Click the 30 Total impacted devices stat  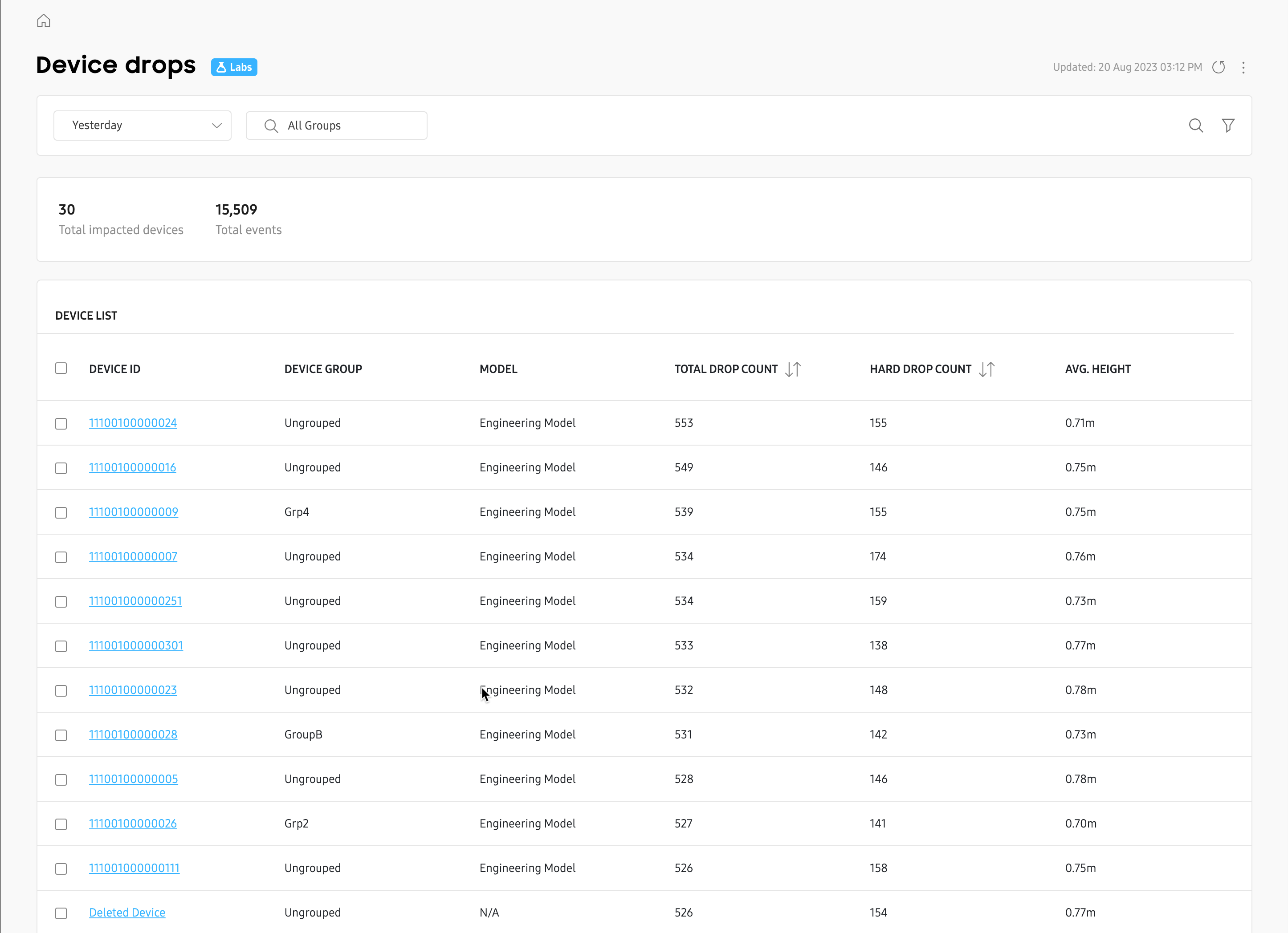[x=121, y=219]
